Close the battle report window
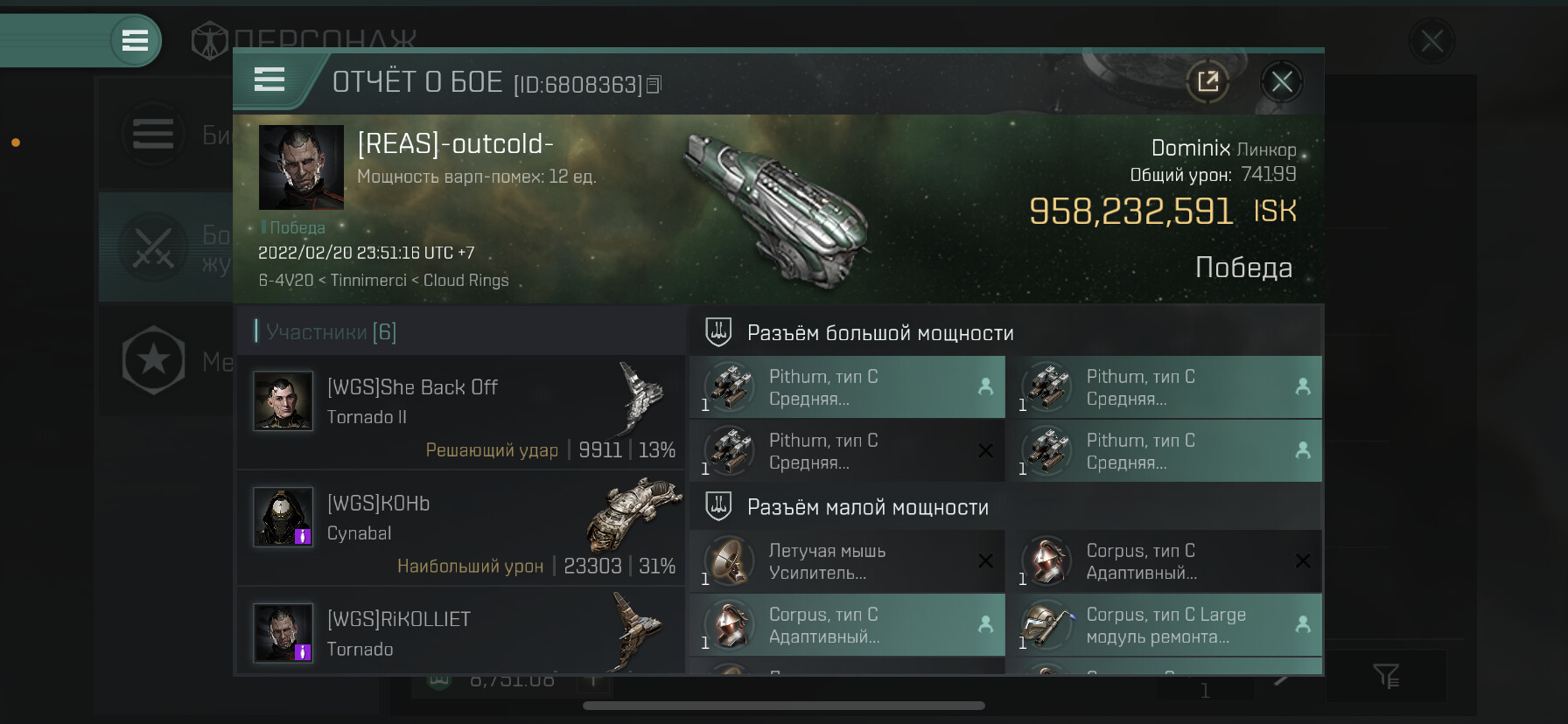 (x=1282, y=82)
